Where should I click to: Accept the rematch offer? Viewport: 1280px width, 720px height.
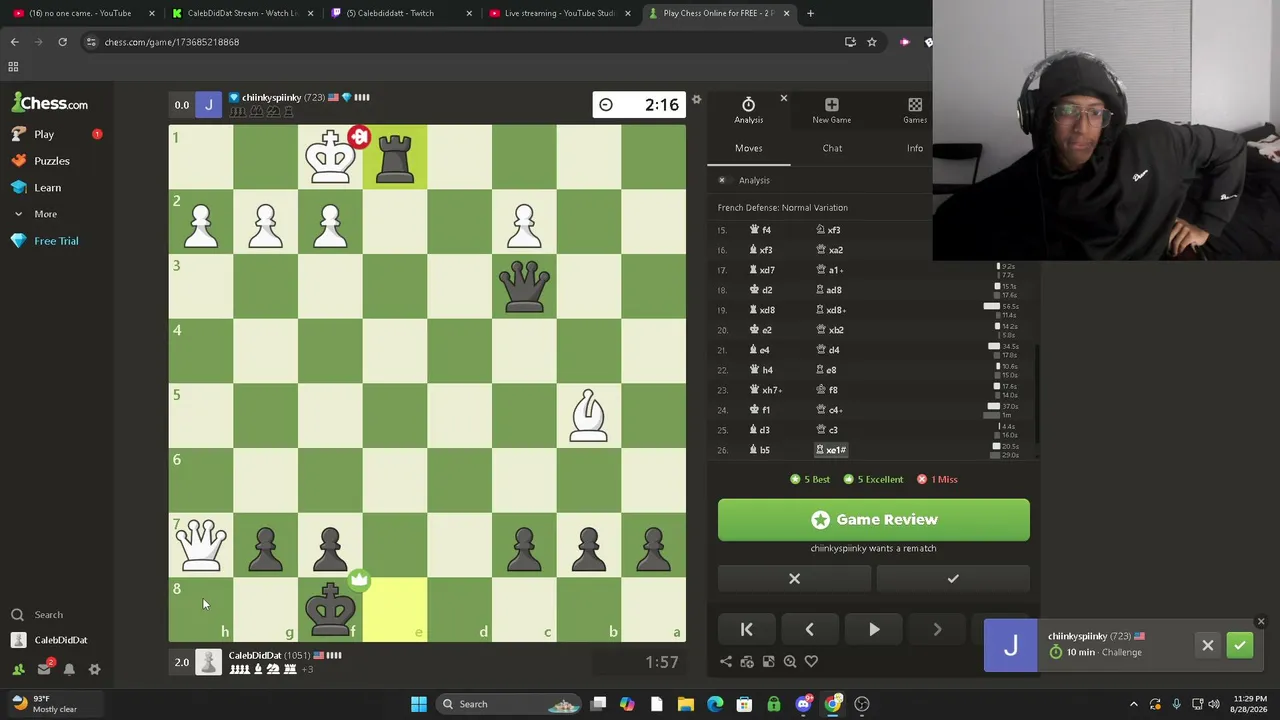953,579
